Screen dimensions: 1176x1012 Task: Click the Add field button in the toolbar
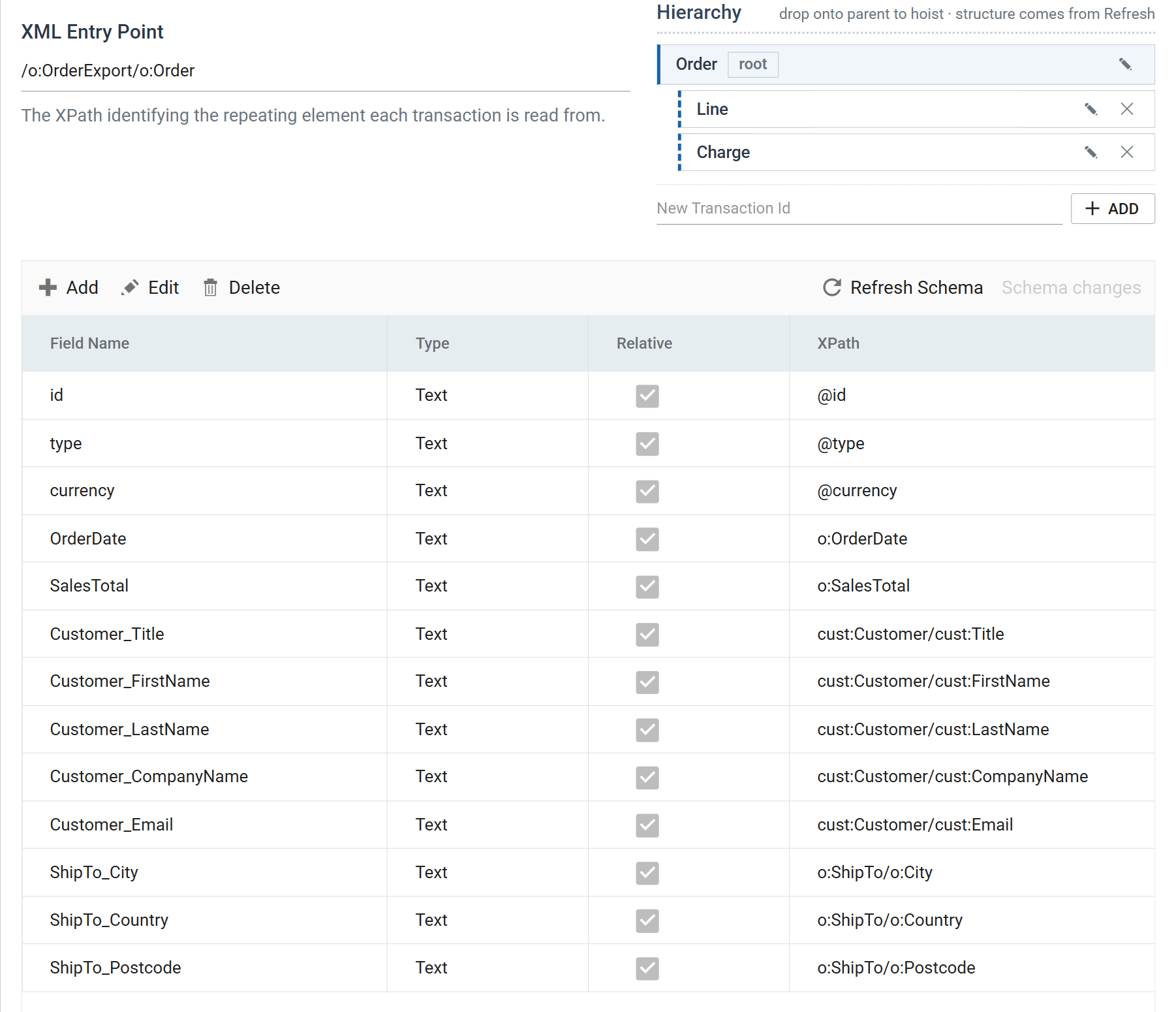pyautogui.click(x=69, y=288)
